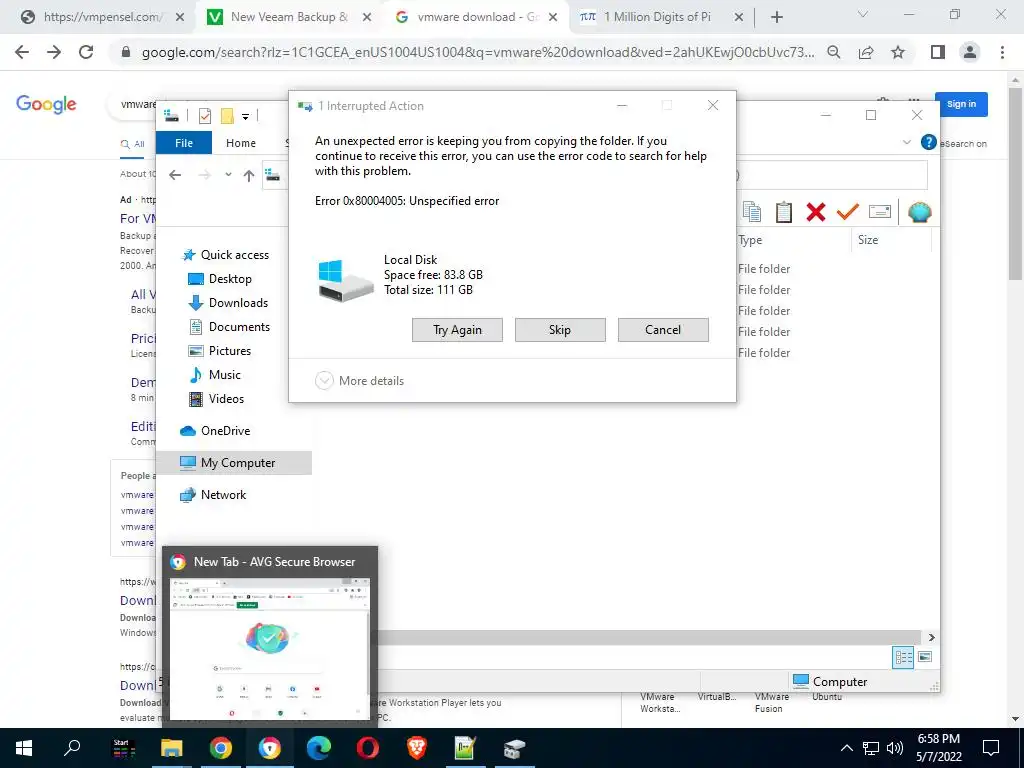The height and width of the screenshot is (768, 1024).
Task: Open Pictures in the navigation pane
Action: pos(220,351)
